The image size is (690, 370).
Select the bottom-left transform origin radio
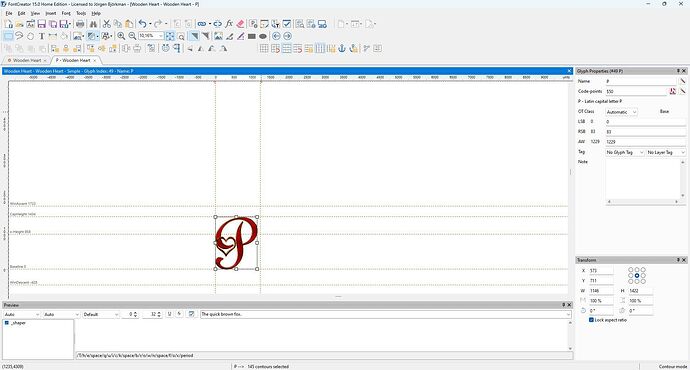(x=631, y=281)
